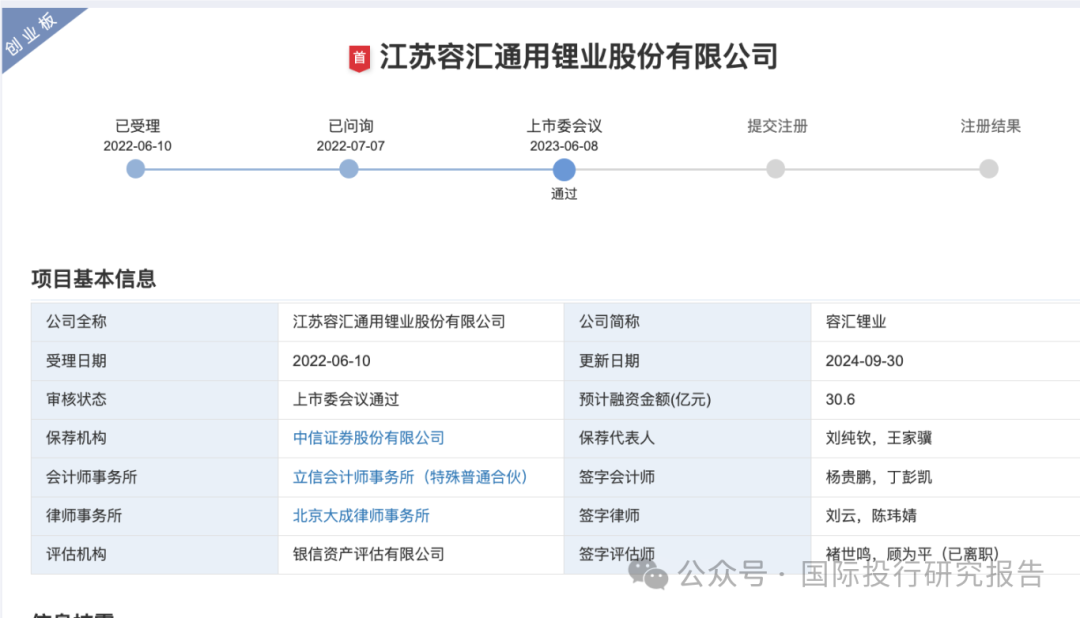Image resolution: width=1080 pixels, height=618 pixels.
Task: Click the 保荐机构 label cell
Action: (x=154, y=438)
